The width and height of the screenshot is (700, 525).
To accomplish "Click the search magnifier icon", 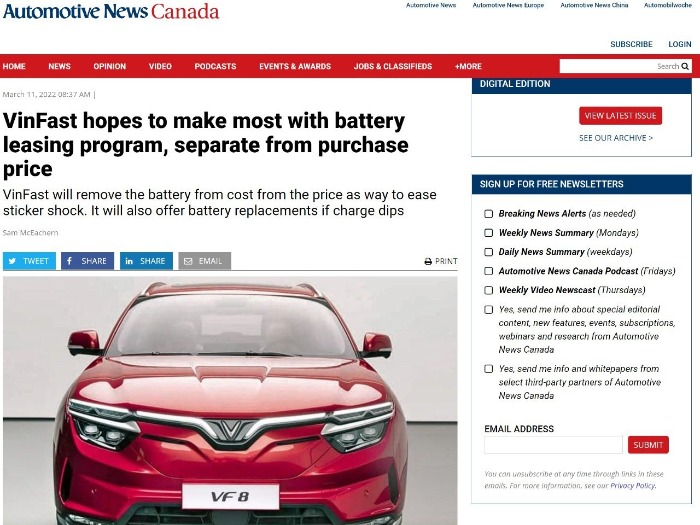I will click(685, 67).
